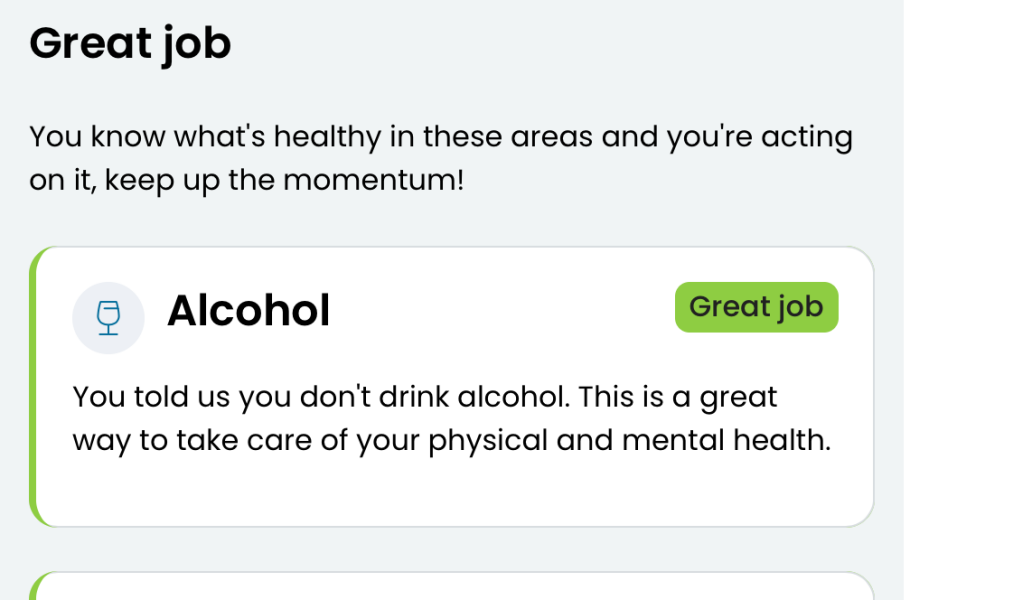The height and width of the screenshot is (600, 1032).
Task: Click the green accent bar on the card
Action: pyautogui.click(x=33, y=385)
